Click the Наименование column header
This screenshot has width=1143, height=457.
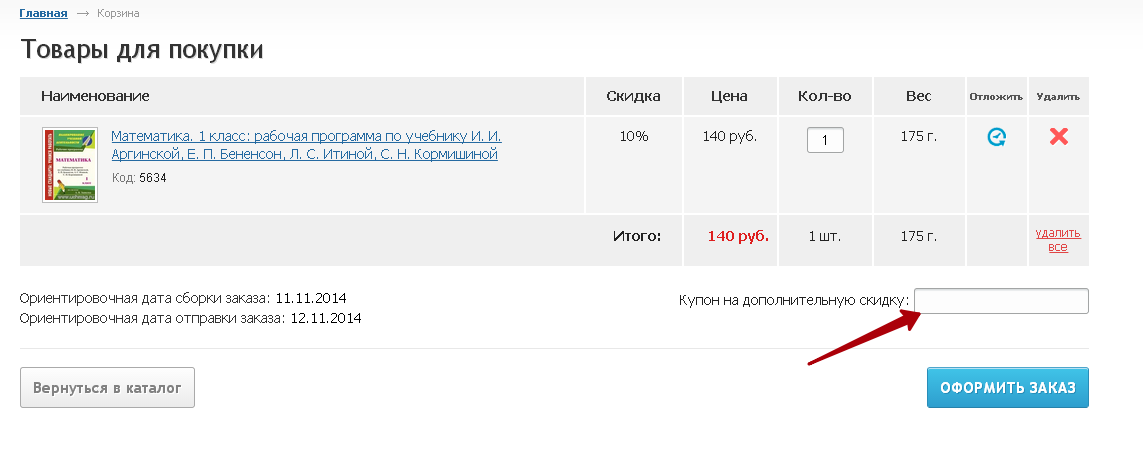(x=95, y=96)
